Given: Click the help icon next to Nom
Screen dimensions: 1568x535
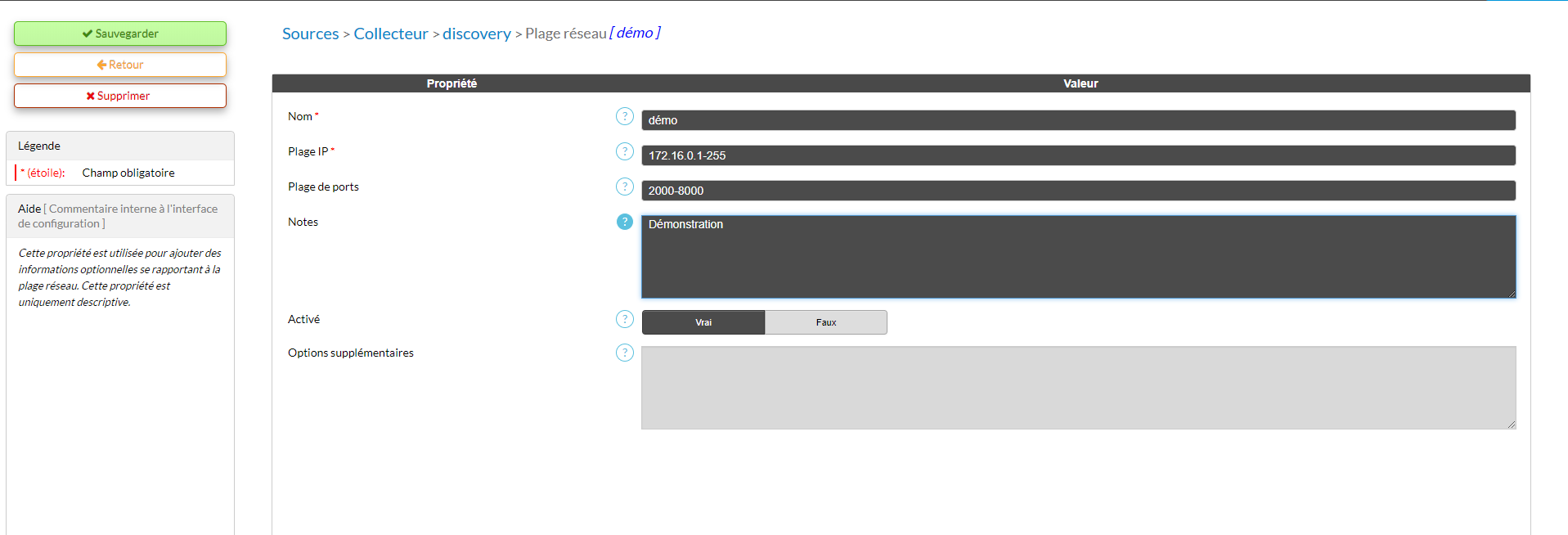Looking at the screenshot, I should [624, 116].
